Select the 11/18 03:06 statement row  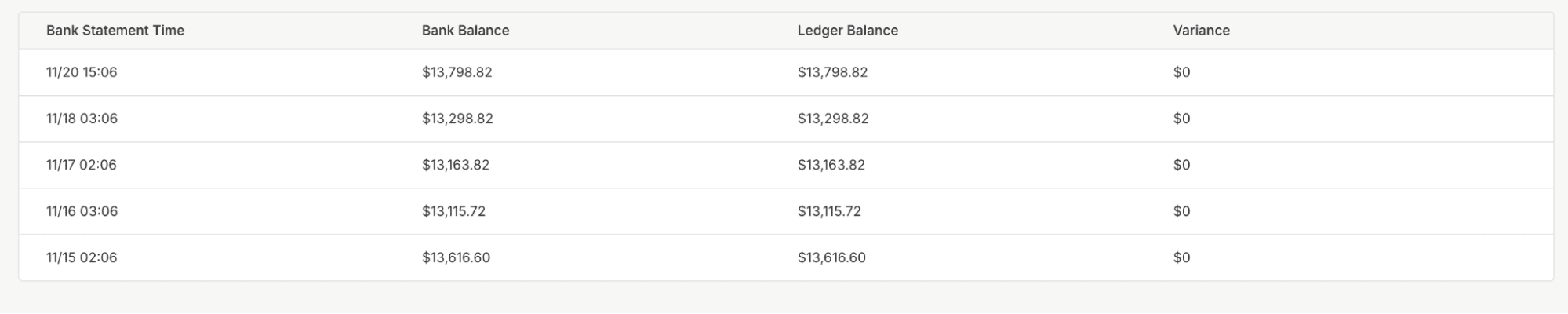[82, 119]
